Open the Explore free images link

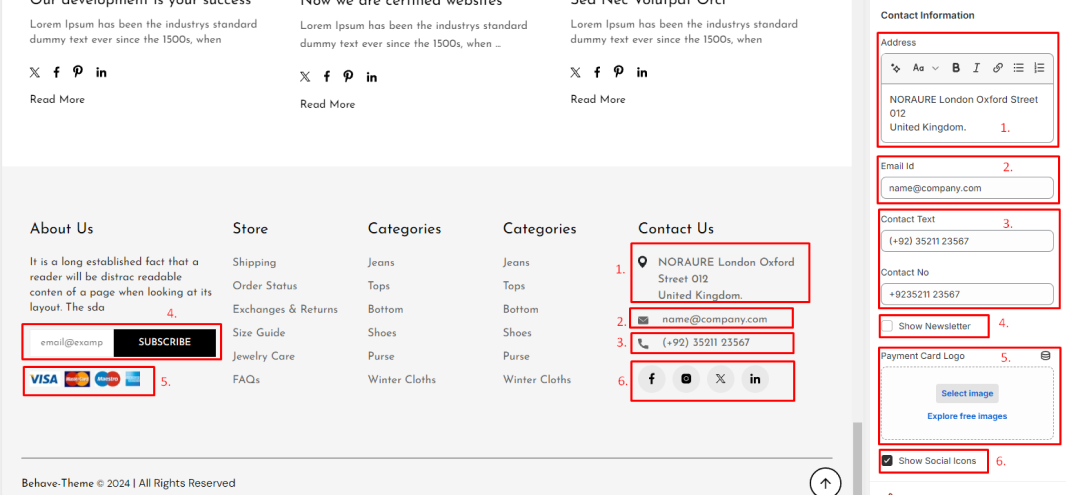967,416
